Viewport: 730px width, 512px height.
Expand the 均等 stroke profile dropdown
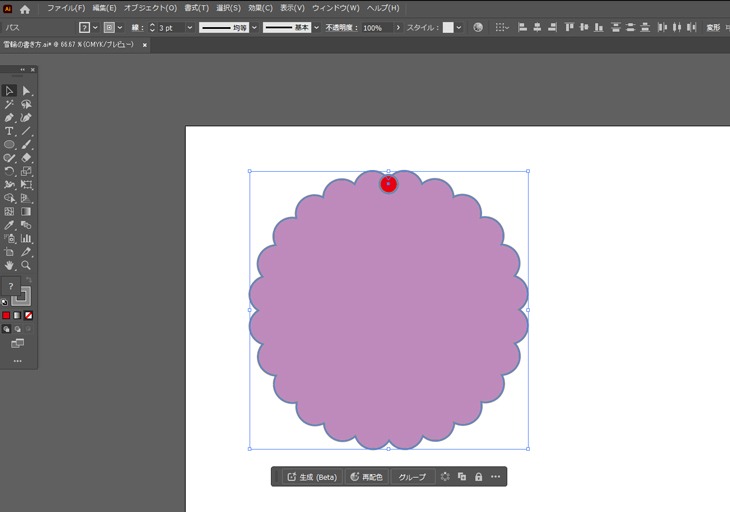pos(254,28)
